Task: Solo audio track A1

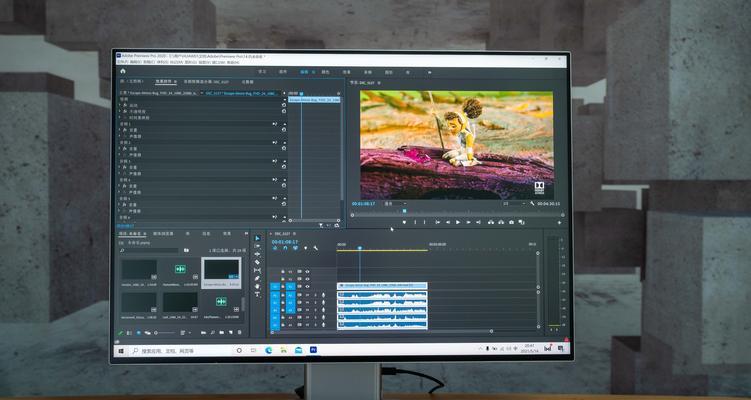Action: pyautogui.click(x=315, y=295)
